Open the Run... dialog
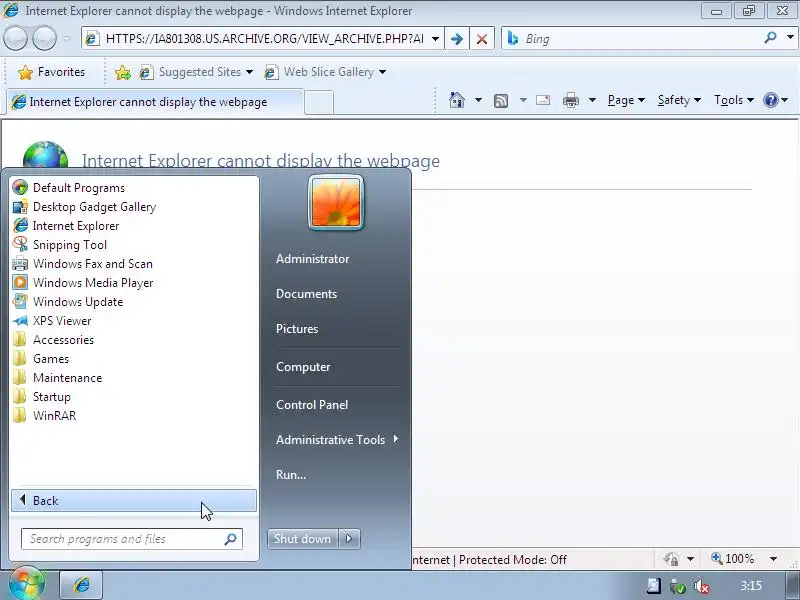 coord(291,474)
